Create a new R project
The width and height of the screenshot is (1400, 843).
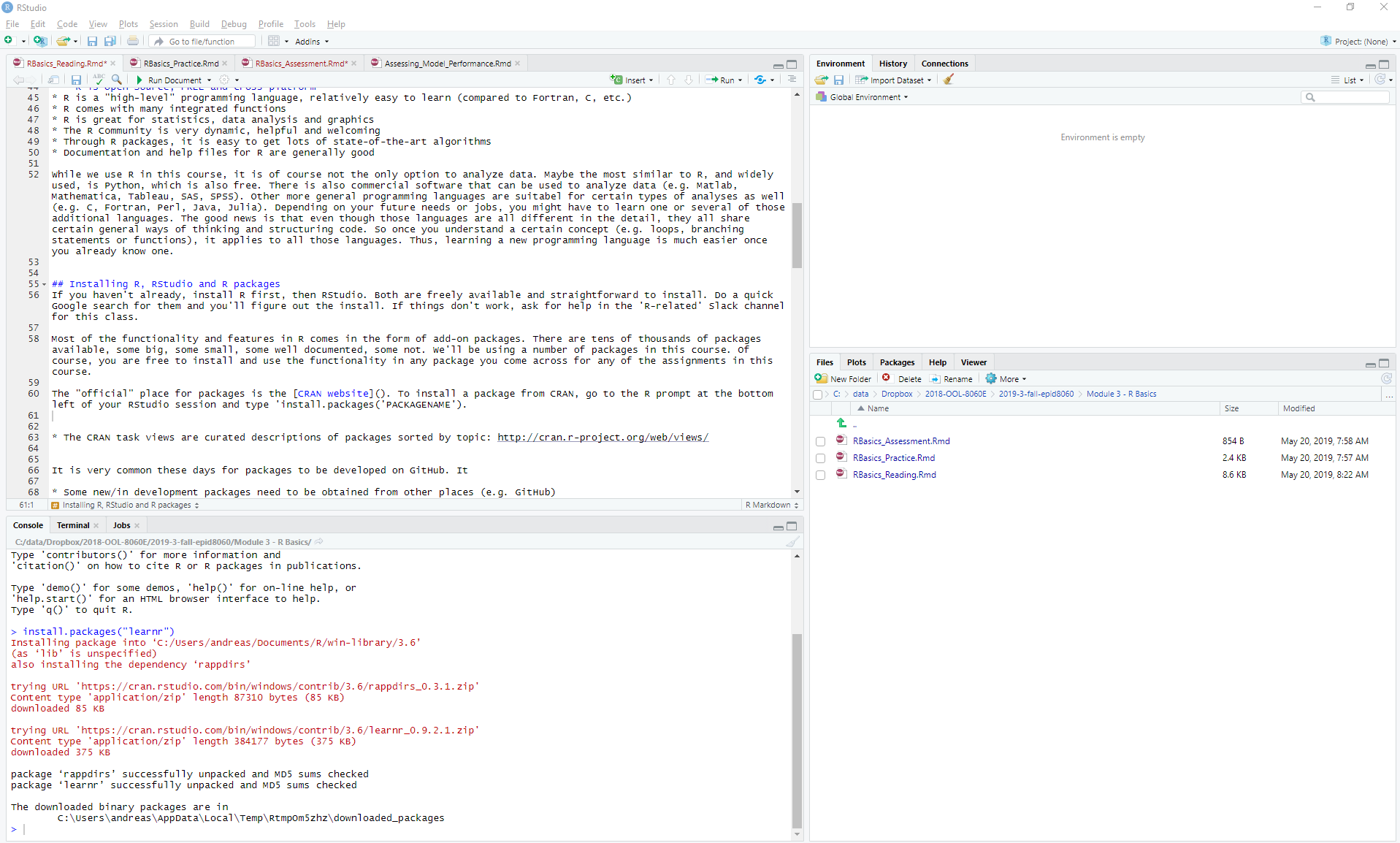point(40,41)
